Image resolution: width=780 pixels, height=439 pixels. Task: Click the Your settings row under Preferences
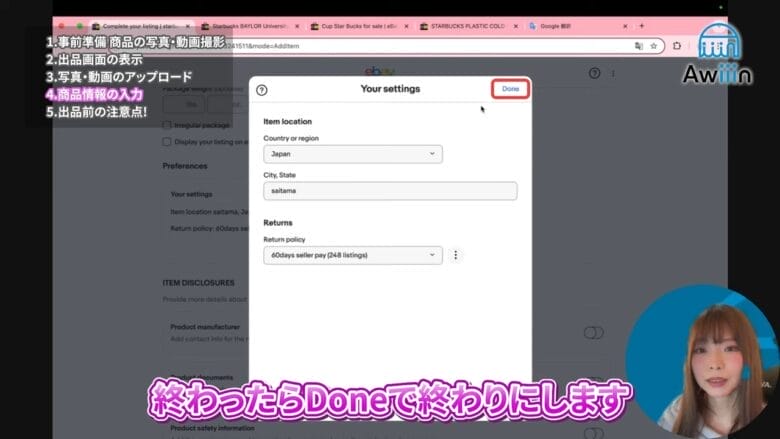tap(192, 194)
